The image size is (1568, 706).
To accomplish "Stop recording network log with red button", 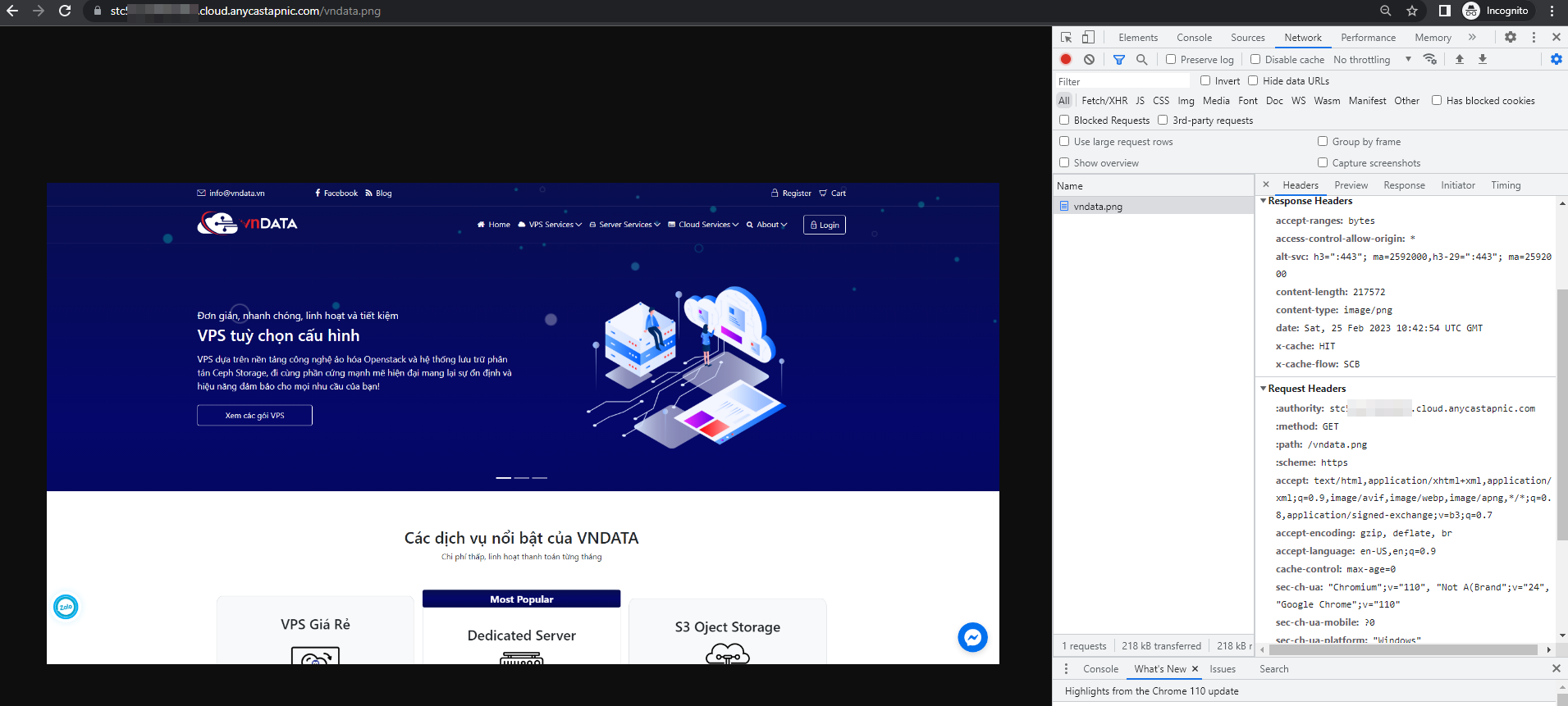I will click(x=1066, y=59).
